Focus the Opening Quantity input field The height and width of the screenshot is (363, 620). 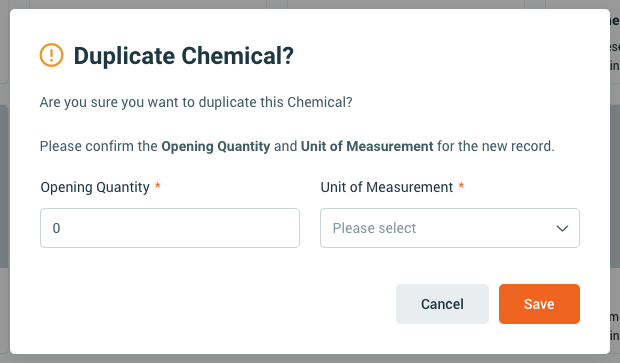(x=170, y=228)
